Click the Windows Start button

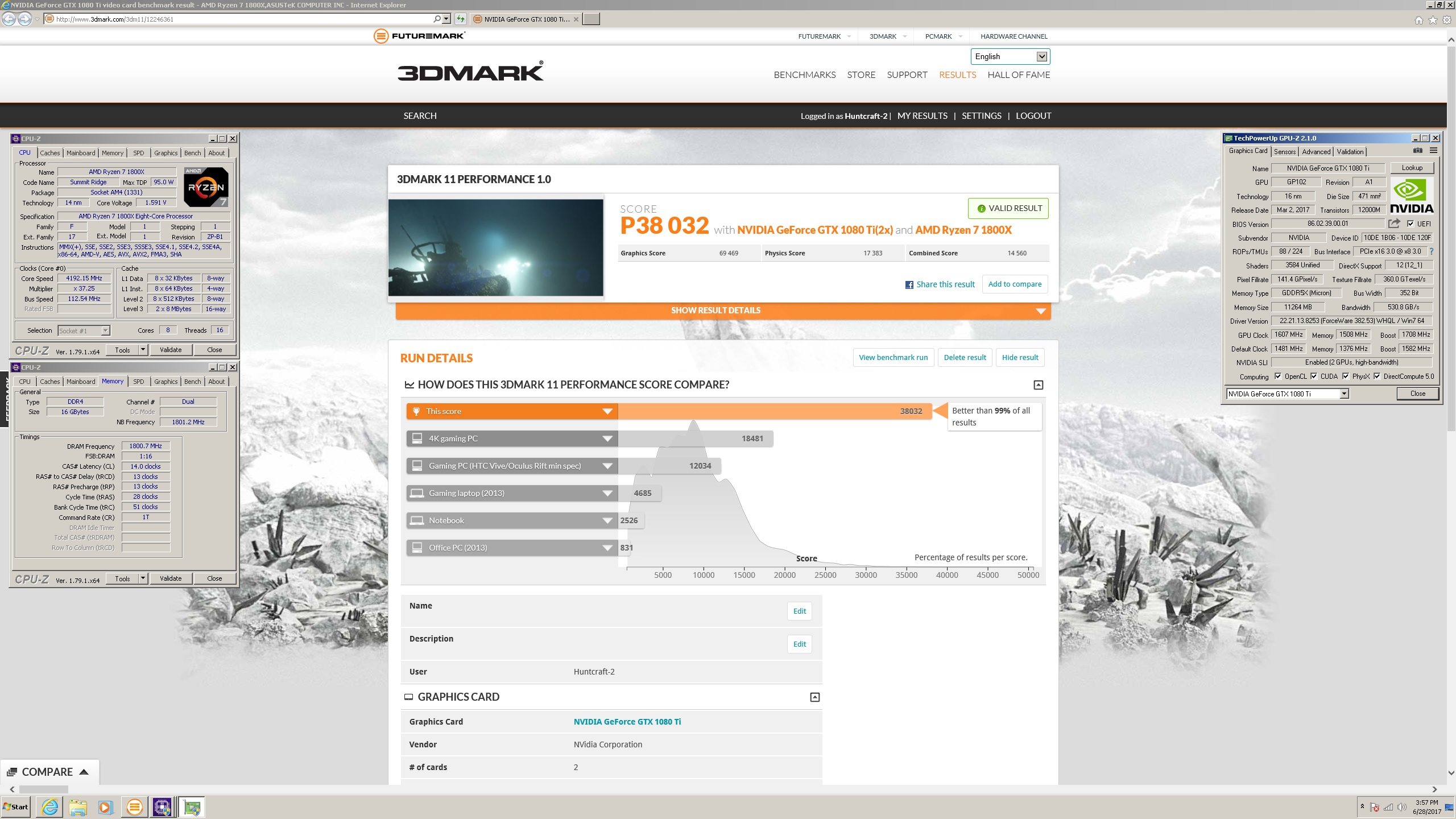(x=16, y=806)
